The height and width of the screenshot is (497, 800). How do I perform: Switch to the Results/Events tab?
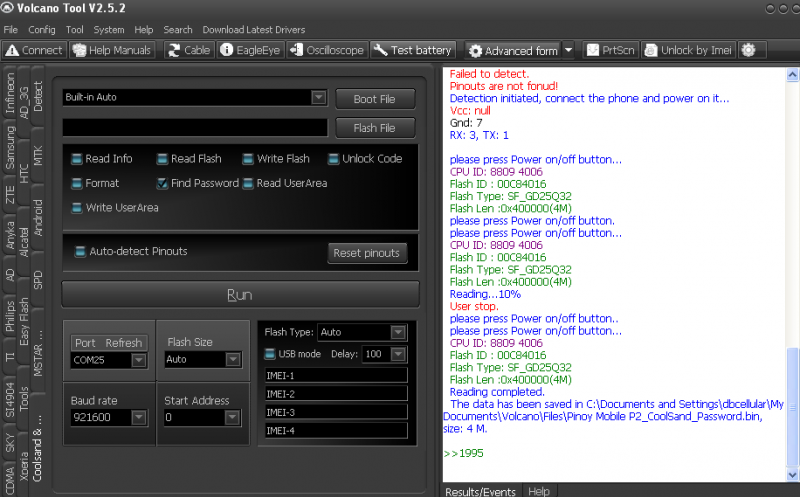tap(480, 491)
